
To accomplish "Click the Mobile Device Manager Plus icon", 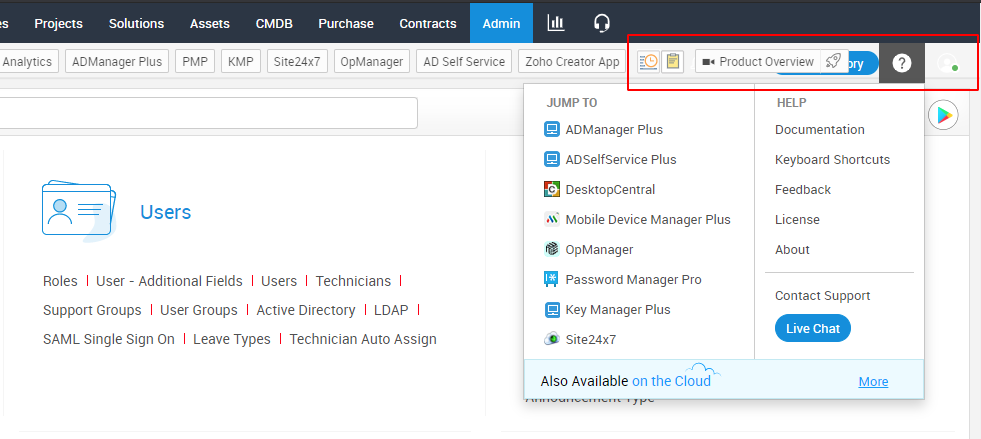I will click(552, 220).
